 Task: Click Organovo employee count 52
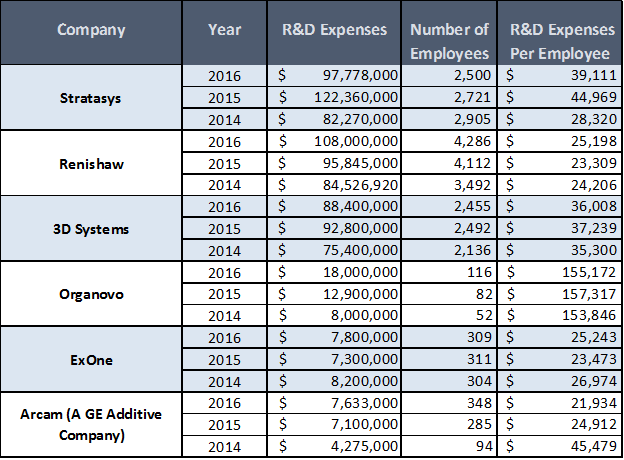(449, 315)
